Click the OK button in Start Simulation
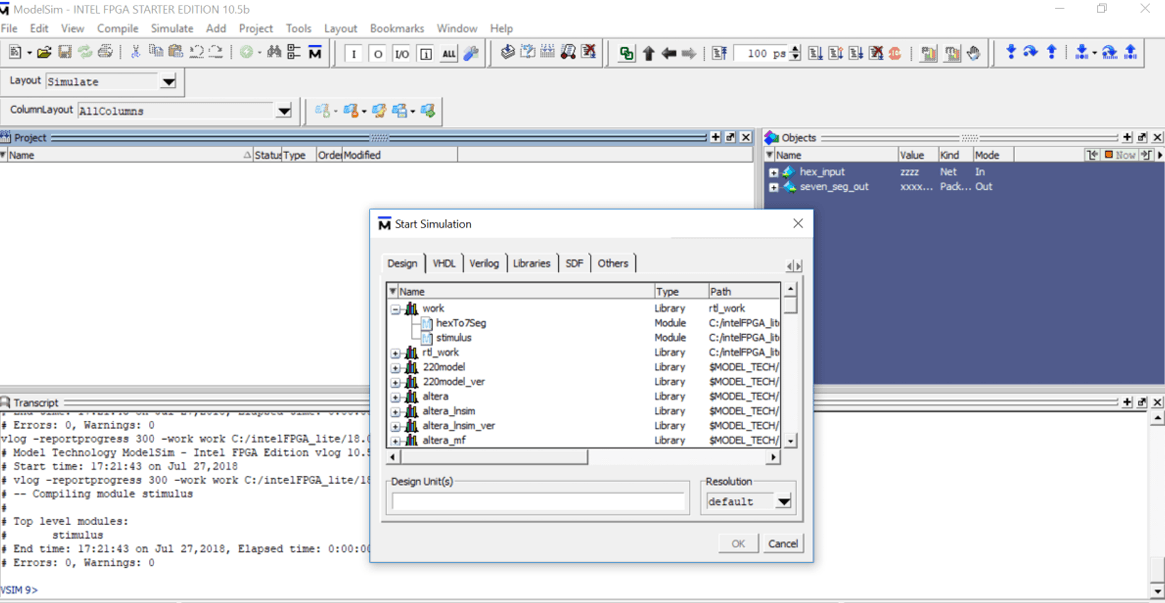Screen dimensions: 1165x603 point(738,544)
